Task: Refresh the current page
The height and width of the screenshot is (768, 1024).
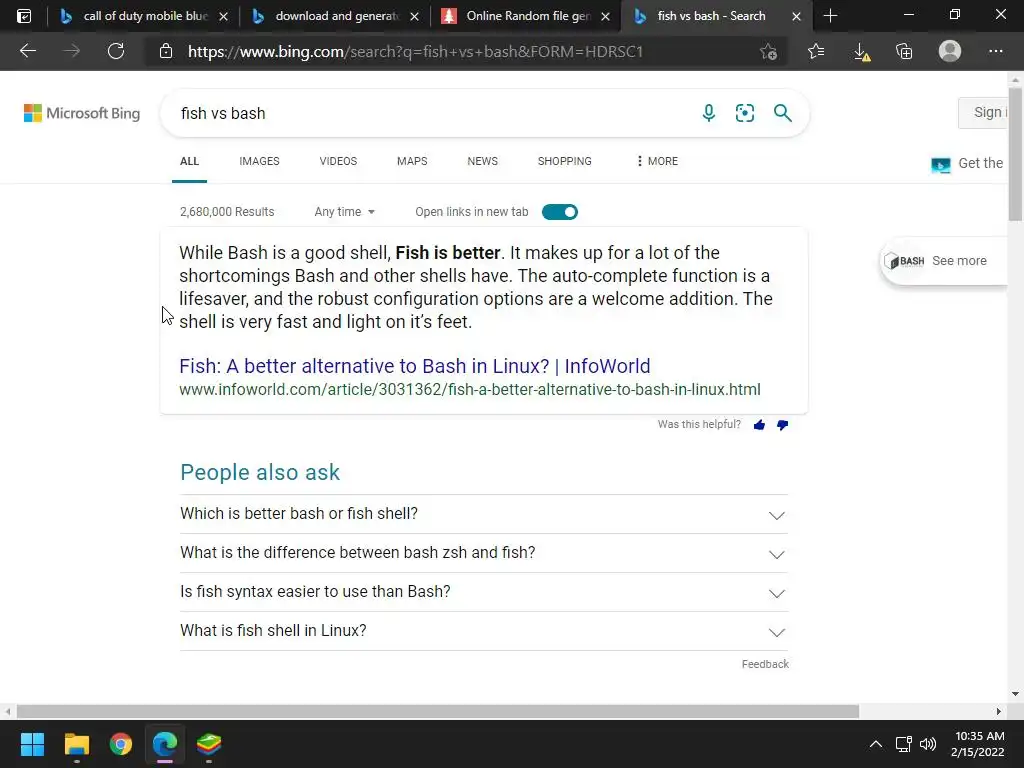Action: [x=116, y=51]
